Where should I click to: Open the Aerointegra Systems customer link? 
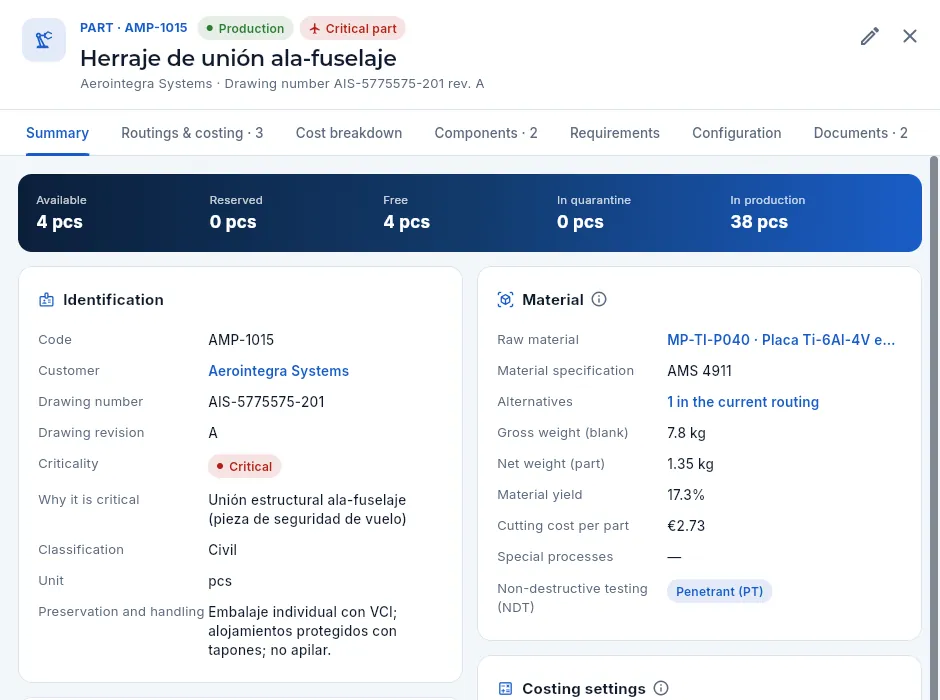[x=278, y=371]
